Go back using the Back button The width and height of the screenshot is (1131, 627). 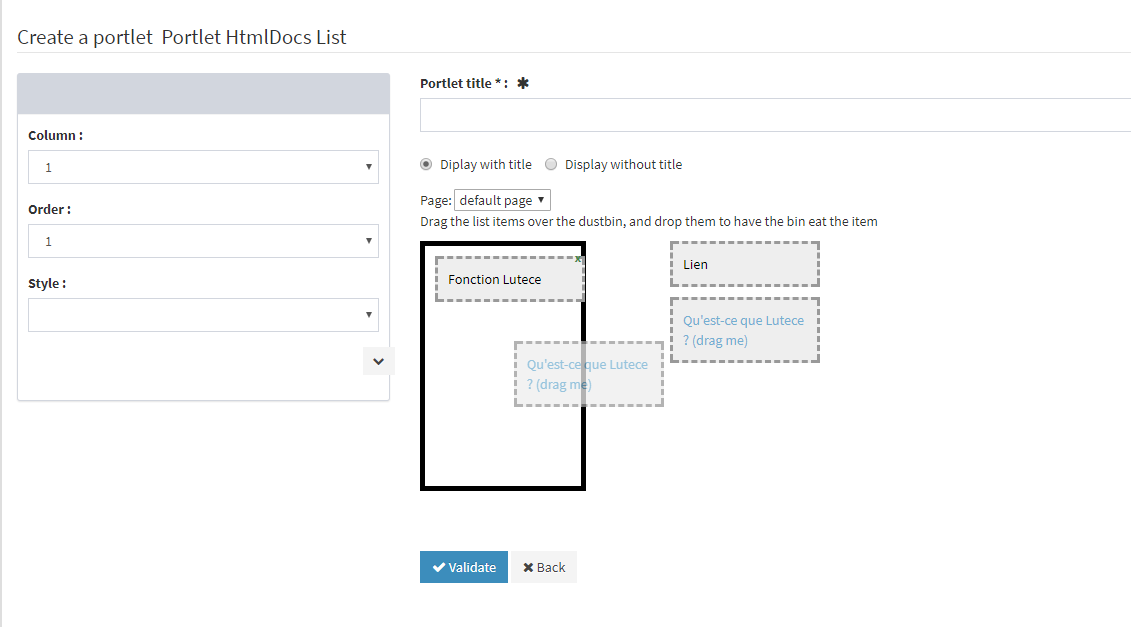point(544,567)
